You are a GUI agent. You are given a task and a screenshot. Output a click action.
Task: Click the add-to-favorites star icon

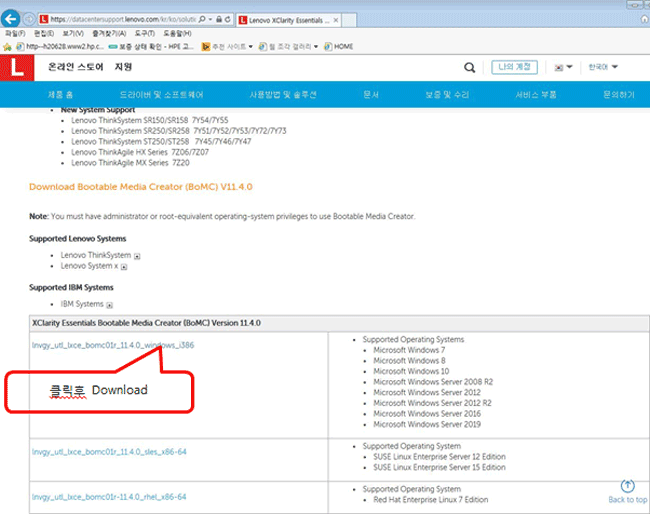7,47
